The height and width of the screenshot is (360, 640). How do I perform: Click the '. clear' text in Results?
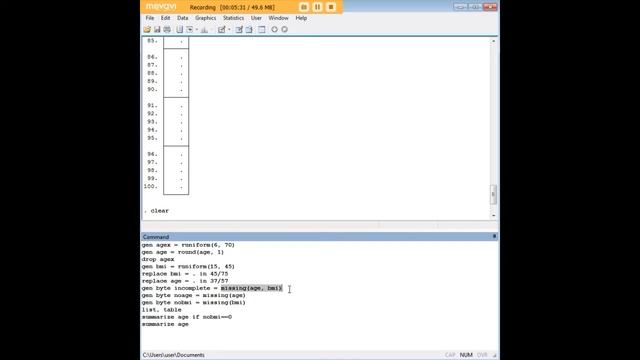(156, 211)
